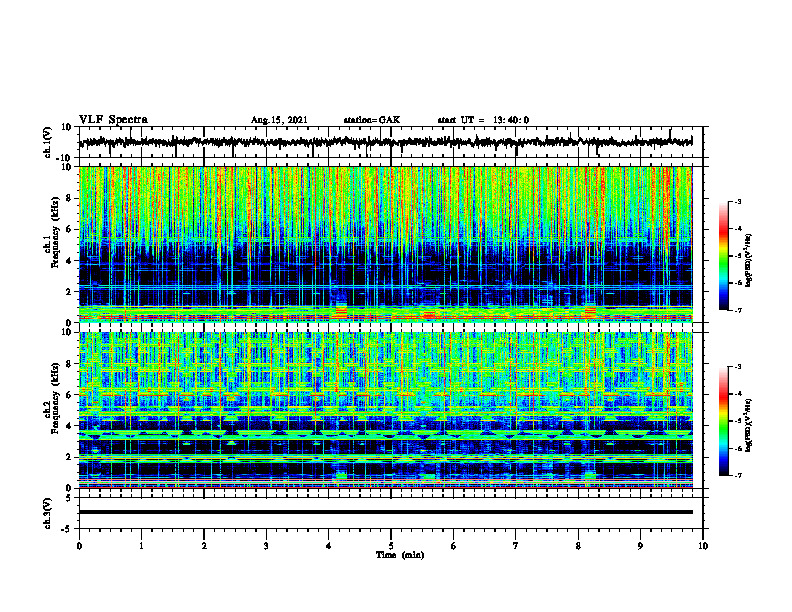The width and height of the screenshot is (792, 612).
Task: Click inside the ch.1 voltage waveform trace
Action: 385,142
